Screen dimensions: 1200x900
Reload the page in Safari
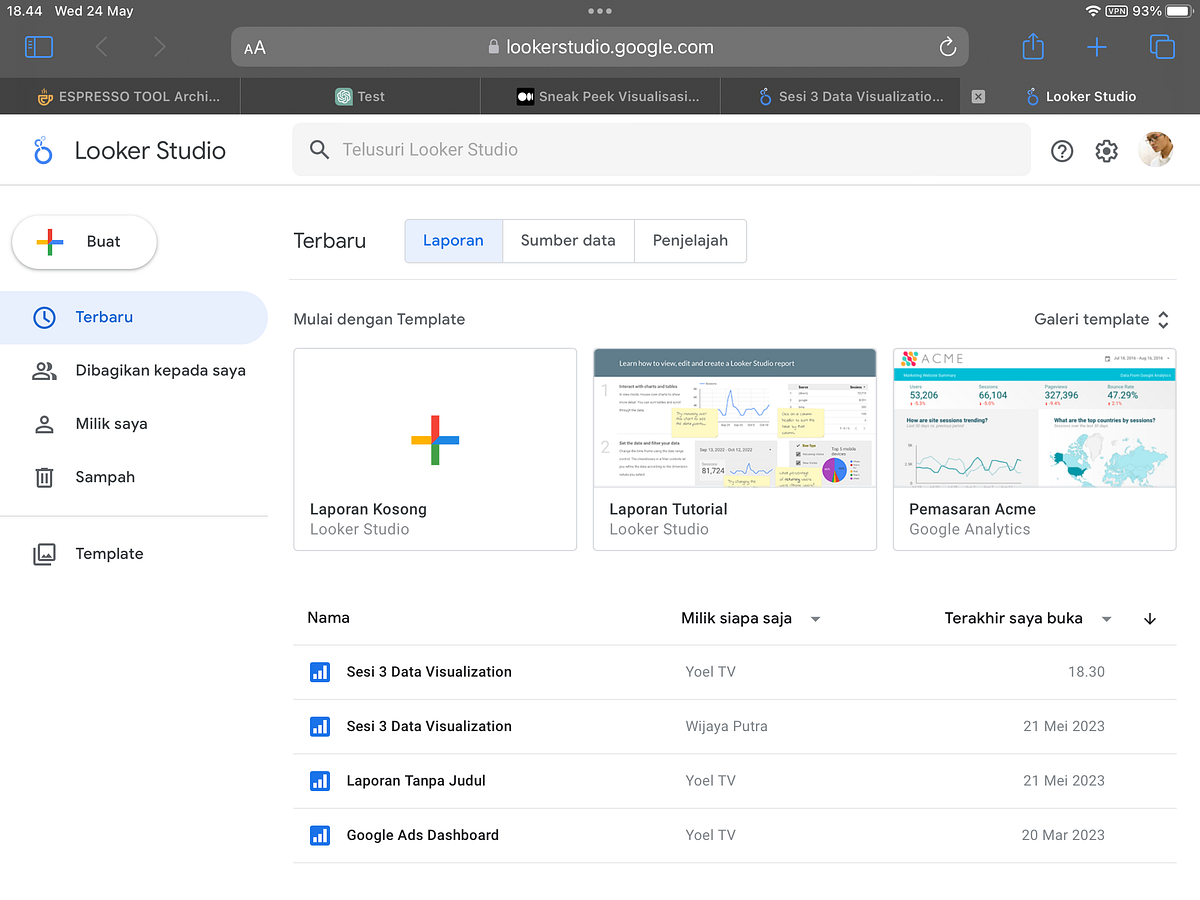[x=947, y=47]
